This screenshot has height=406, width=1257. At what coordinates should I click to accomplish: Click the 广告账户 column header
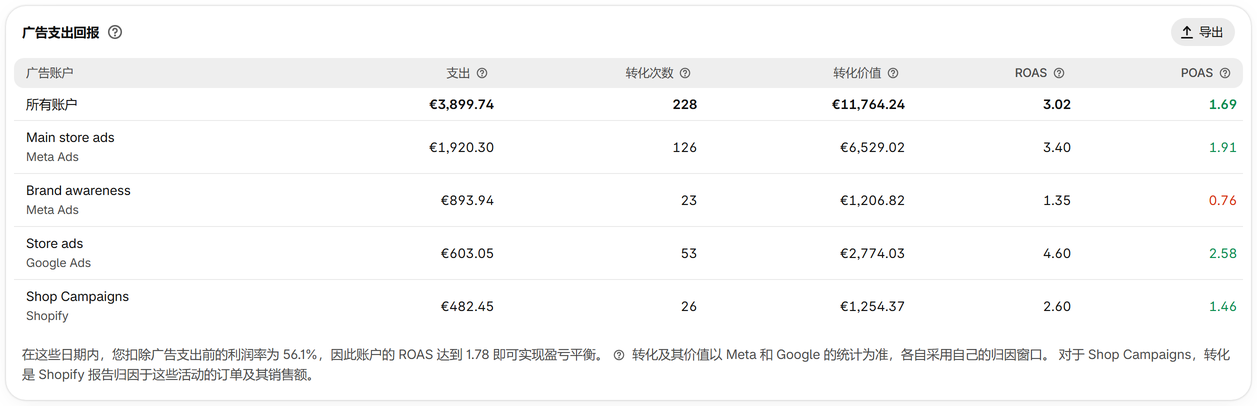pos(50,73)
